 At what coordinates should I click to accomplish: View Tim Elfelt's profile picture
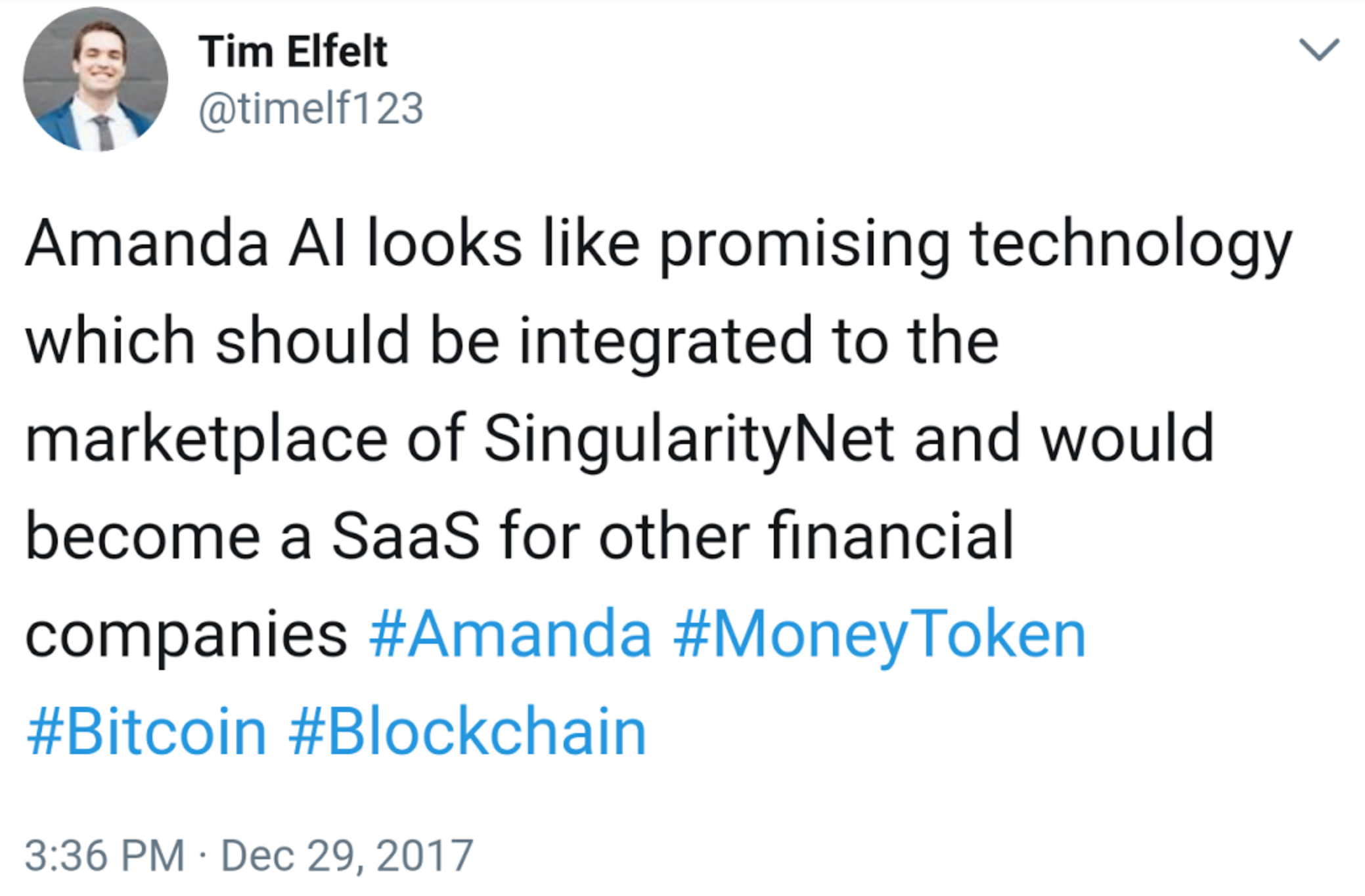pyautogui.click(x=95, y=79)
